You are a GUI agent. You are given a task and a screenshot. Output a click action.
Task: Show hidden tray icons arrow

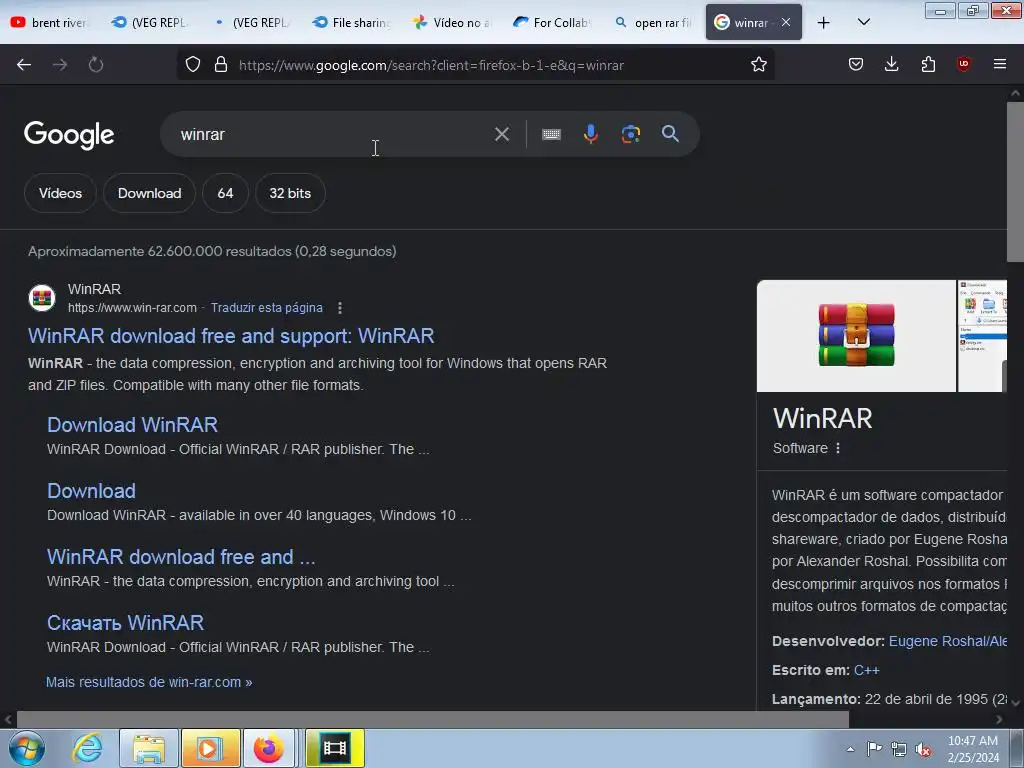(x=850, y=749)
